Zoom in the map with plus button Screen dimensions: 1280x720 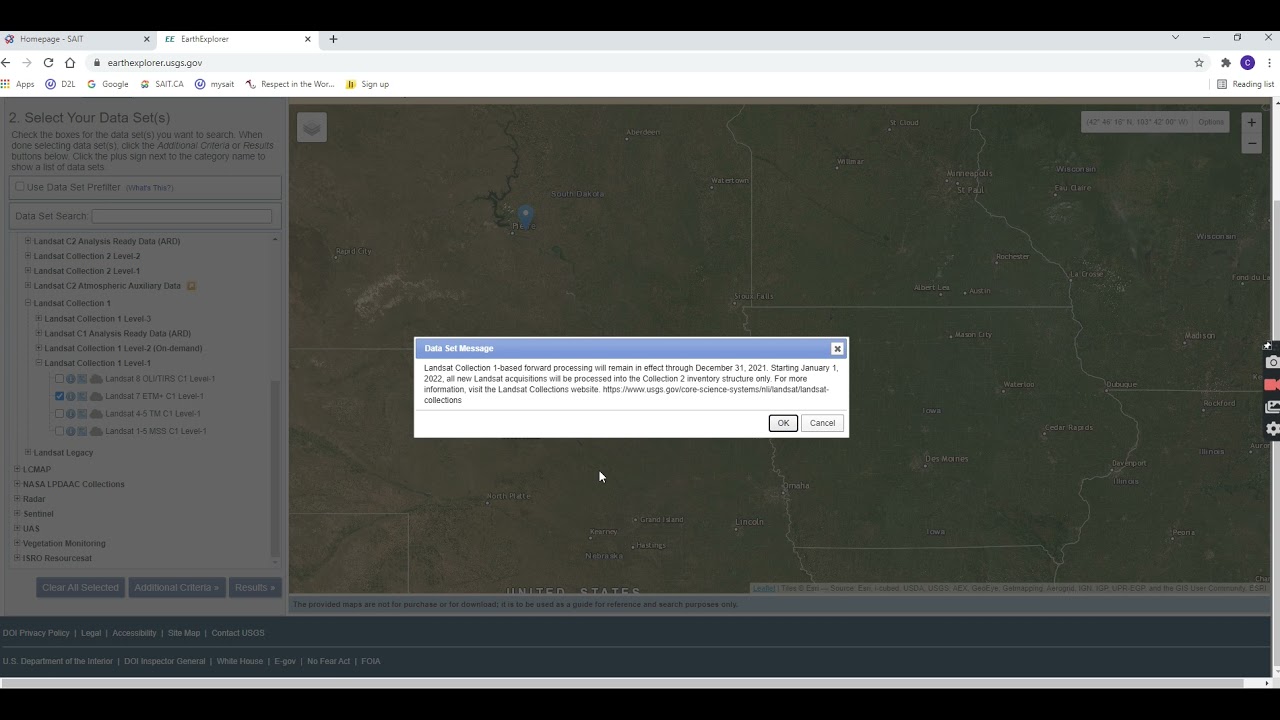(1251, 122)
